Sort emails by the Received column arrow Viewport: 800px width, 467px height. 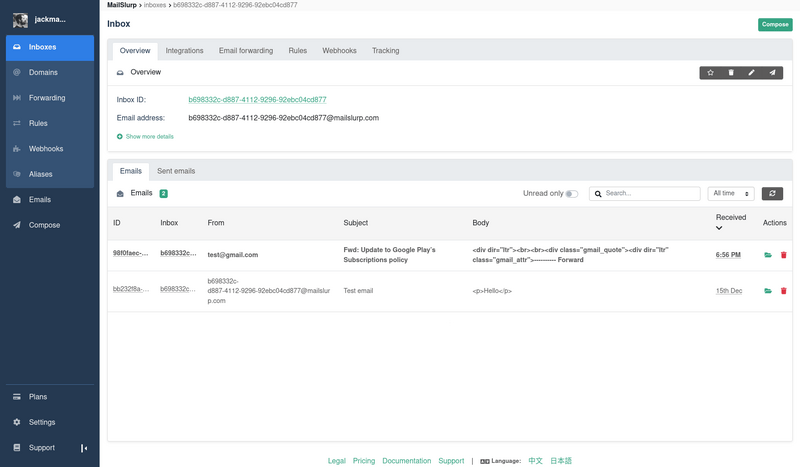pos(719,228)
